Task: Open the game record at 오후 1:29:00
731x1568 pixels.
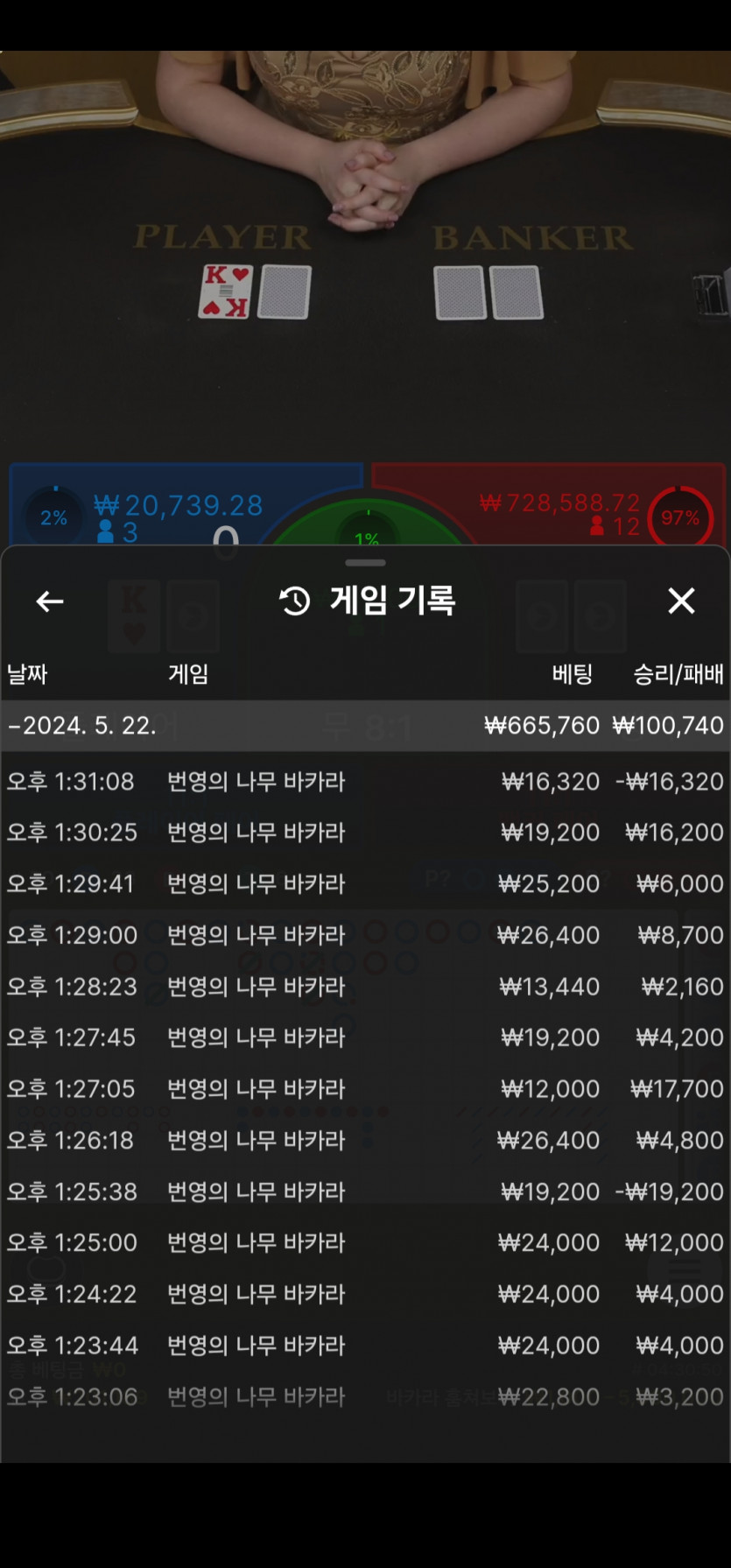Action: tap(365, 935)
